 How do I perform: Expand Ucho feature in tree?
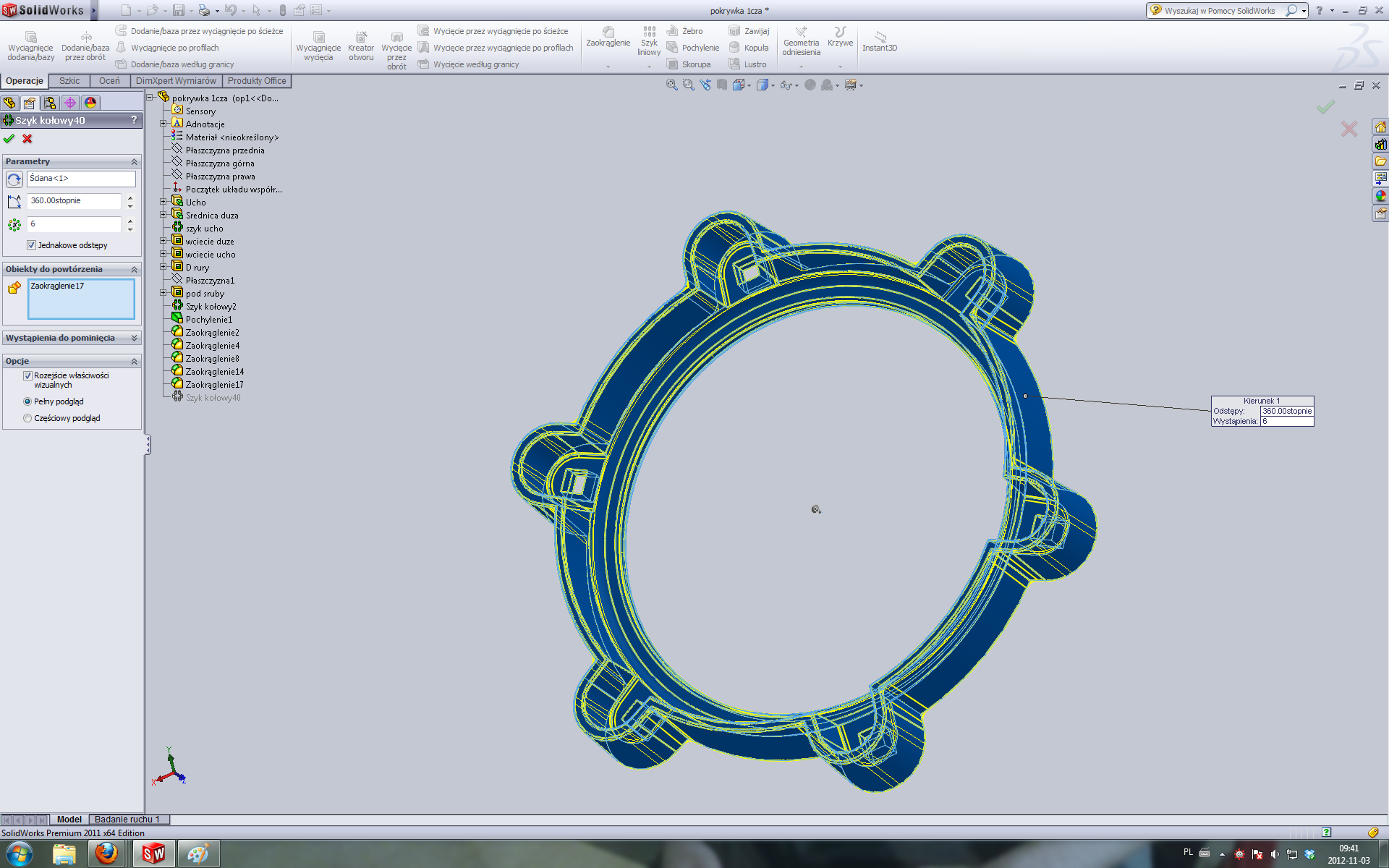pyautogui.click(x=163, y=202)
